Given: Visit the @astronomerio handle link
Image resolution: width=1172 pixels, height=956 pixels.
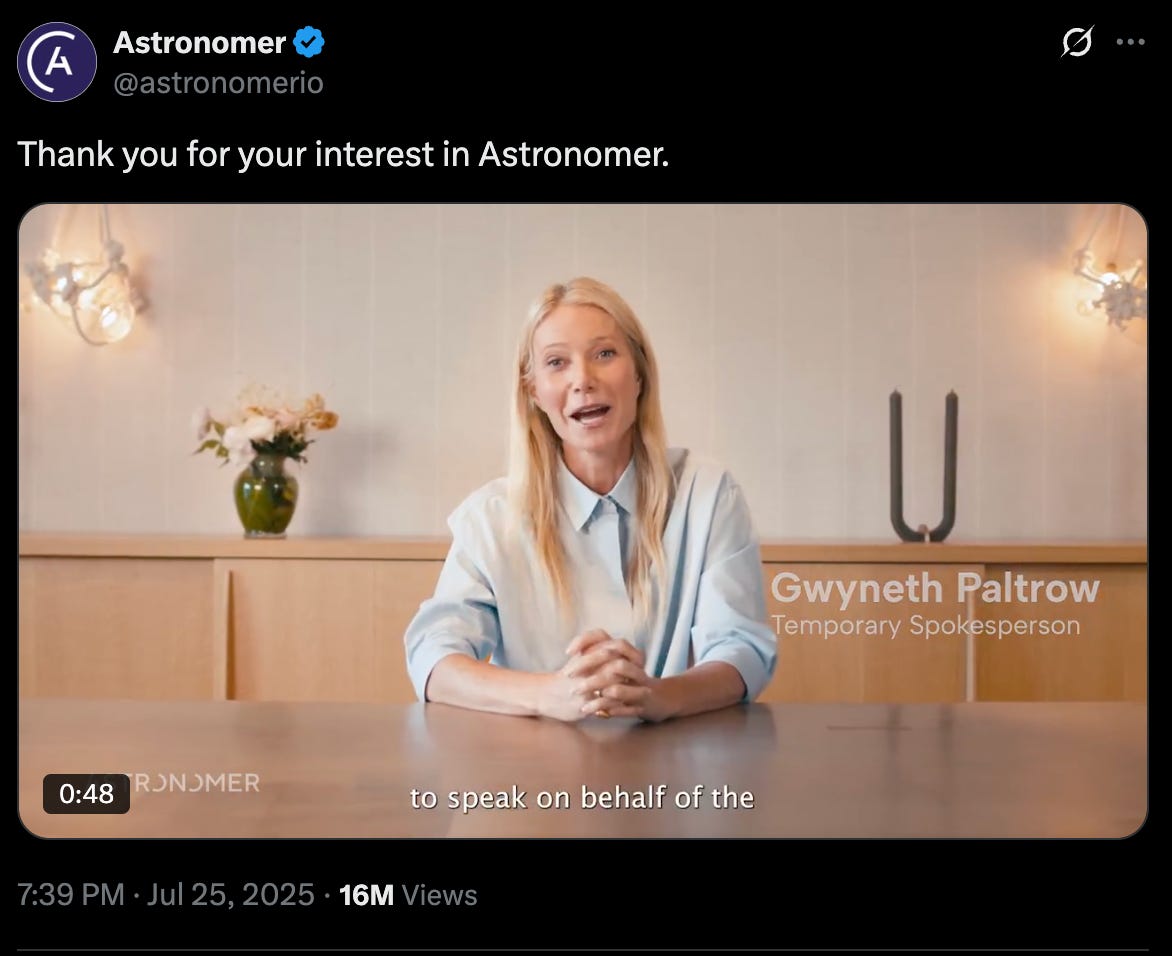Looking at the screenshot, I should [x=218, y=82].
